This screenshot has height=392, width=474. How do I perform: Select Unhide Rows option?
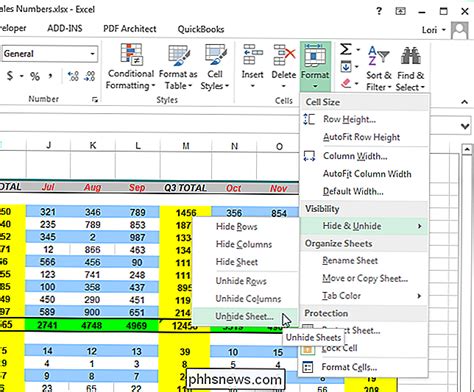pyautogui.click(x=241, y=281)
